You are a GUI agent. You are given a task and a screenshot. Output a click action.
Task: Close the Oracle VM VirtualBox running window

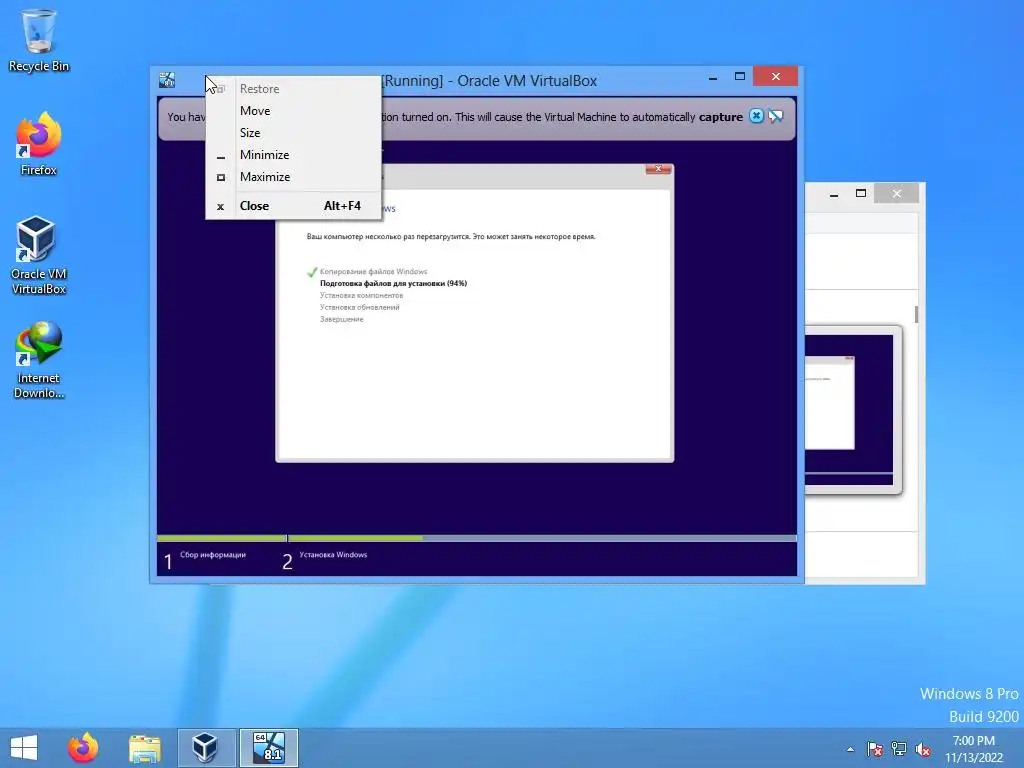coord(775,76)
